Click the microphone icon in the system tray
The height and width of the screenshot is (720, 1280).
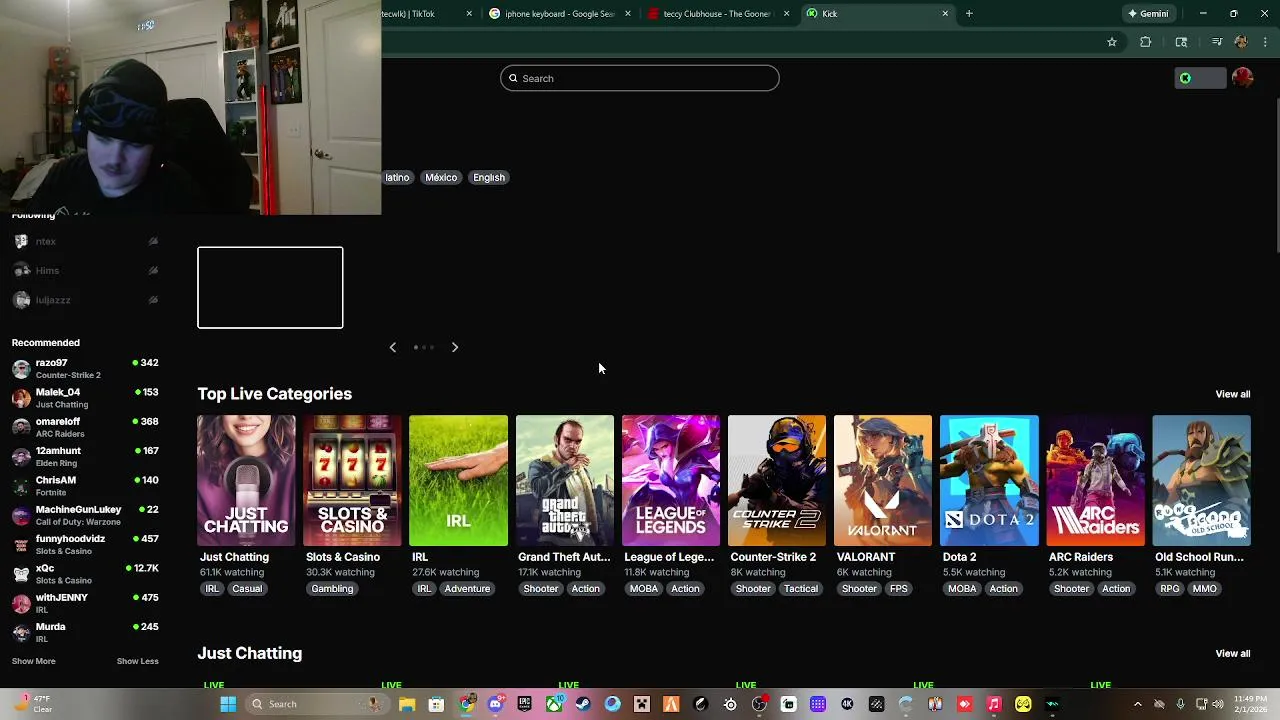point(1181,704)
